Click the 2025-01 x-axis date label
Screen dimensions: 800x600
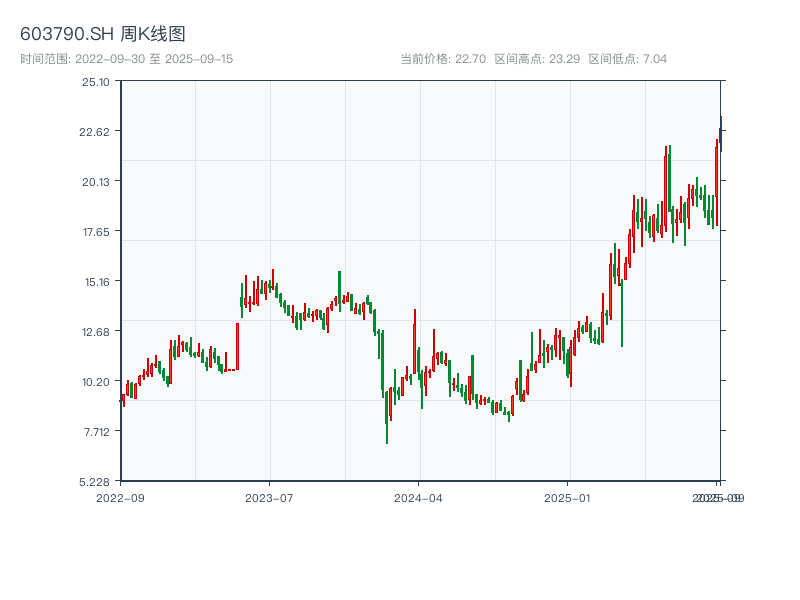click(568, 497)
